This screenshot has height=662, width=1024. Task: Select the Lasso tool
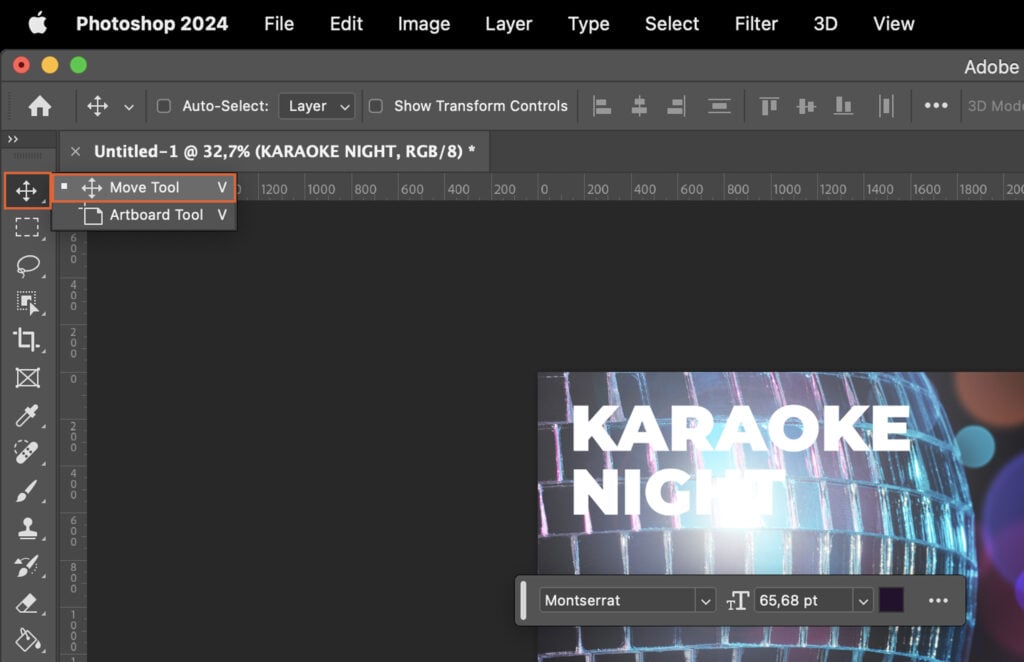28,265
